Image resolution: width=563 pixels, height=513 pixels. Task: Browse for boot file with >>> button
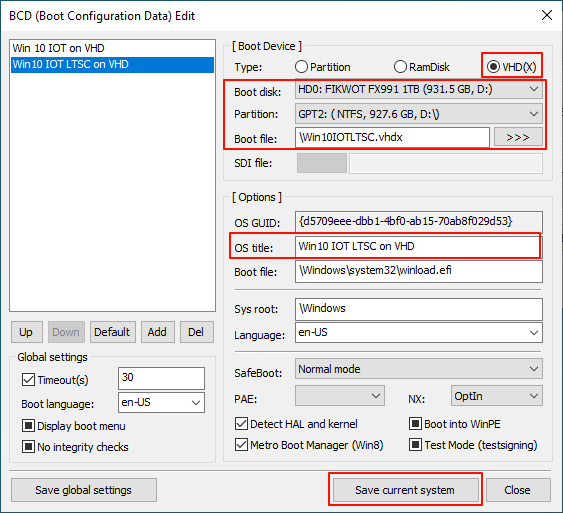[x=518, y=137]
